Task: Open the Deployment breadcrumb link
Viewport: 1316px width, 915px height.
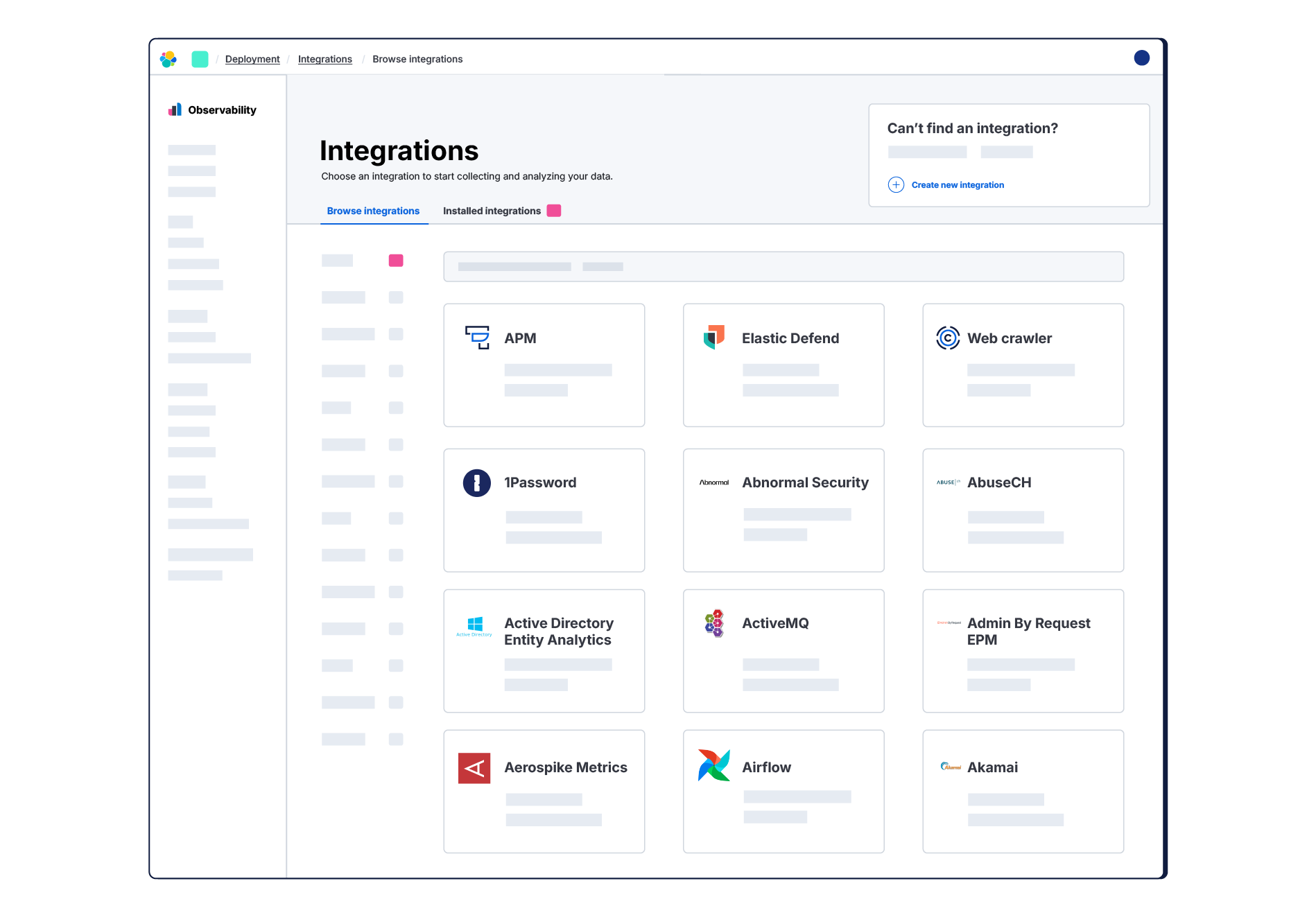Action: tap(252, 60)
